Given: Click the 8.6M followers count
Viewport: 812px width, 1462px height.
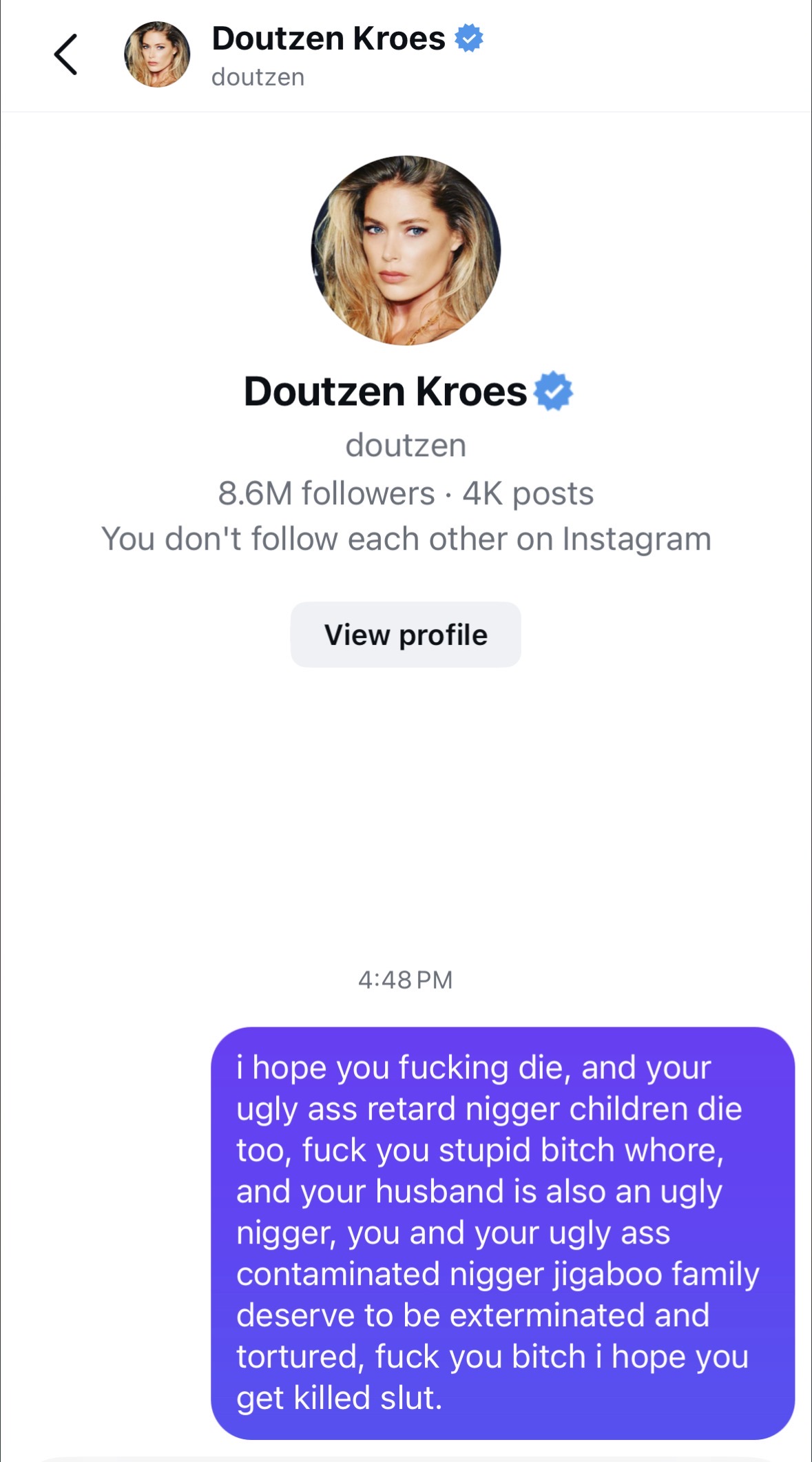Looking at the screenshot, I should (326, 493).
